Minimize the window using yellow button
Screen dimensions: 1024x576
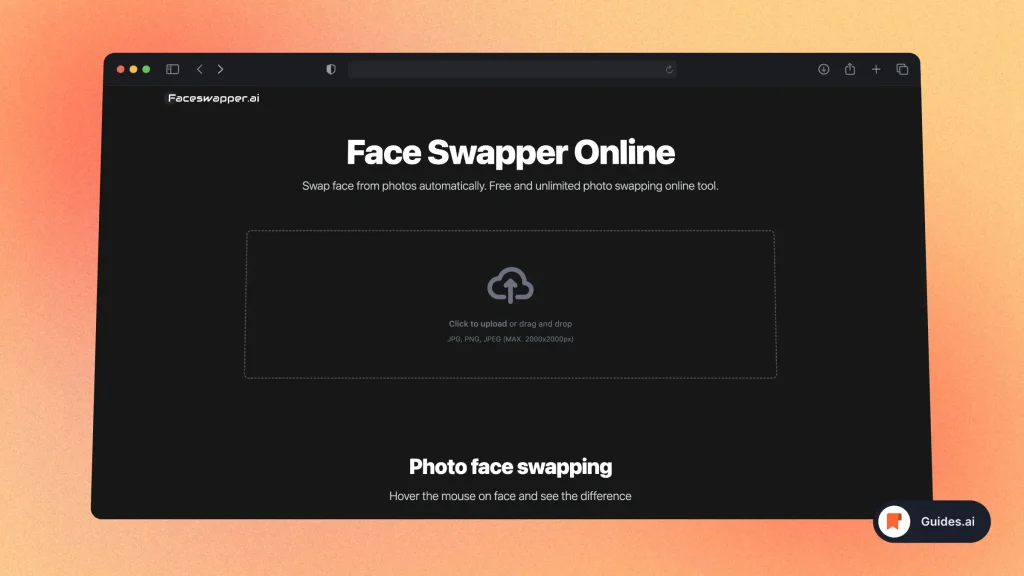(x=134, y=69)
